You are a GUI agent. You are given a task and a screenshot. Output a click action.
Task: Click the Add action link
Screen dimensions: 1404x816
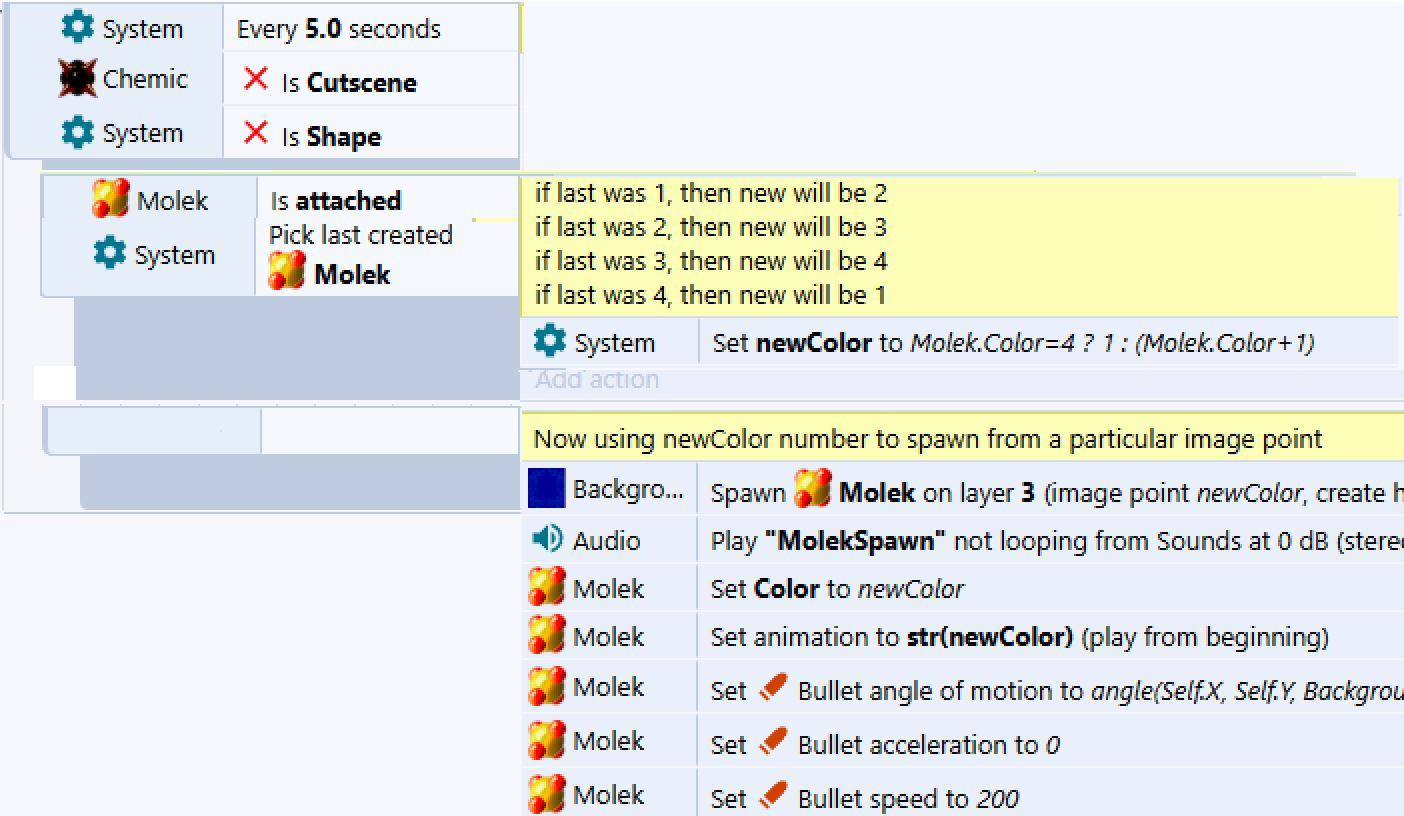click(597, 380)
